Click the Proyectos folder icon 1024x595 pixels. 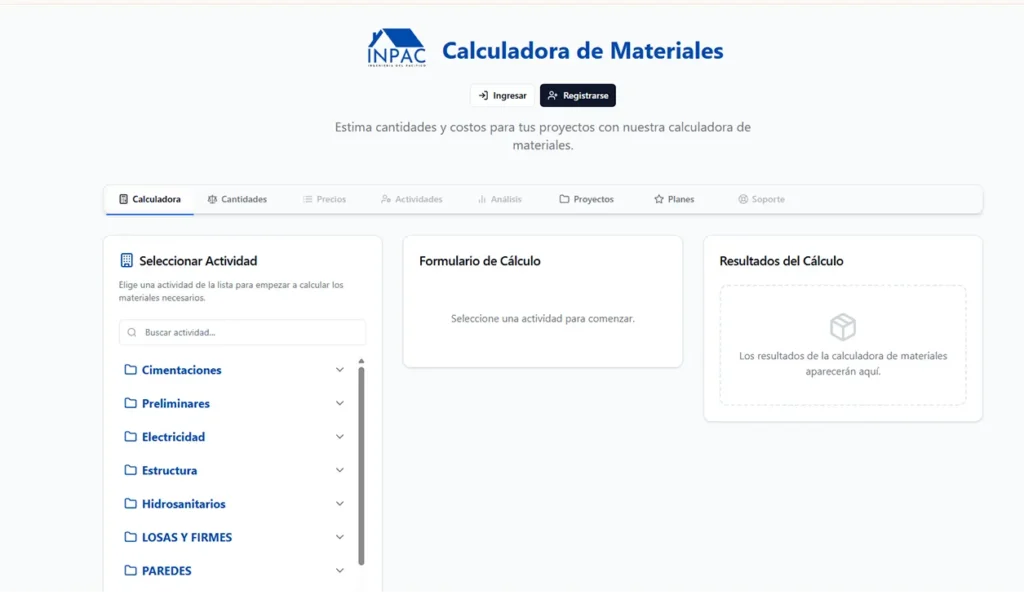564,199
